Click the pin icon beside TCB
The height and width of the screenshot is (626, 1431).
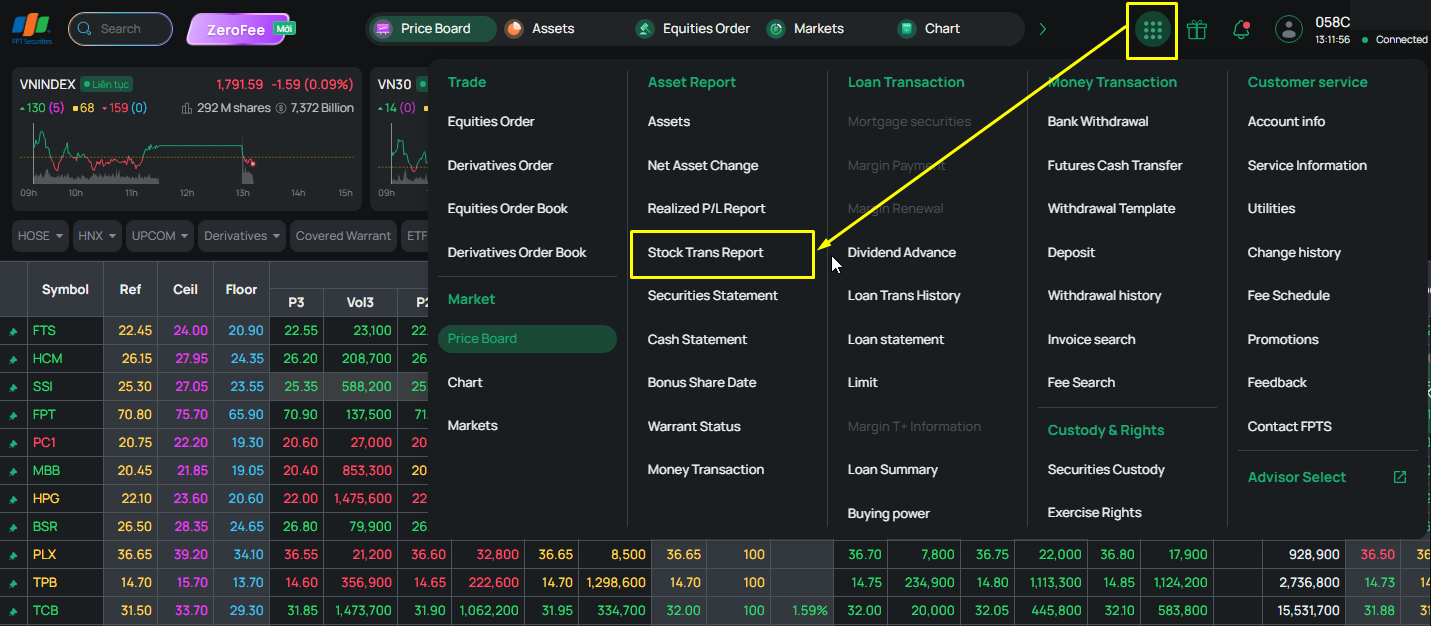point(14,611)
